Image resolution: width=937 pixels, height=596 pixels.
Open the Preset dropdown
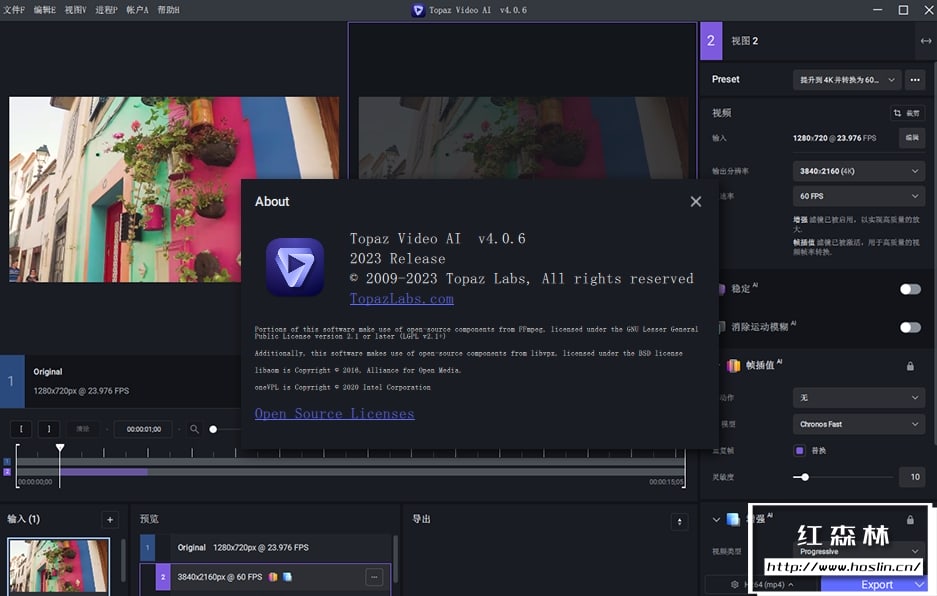[x=847, y=80]
